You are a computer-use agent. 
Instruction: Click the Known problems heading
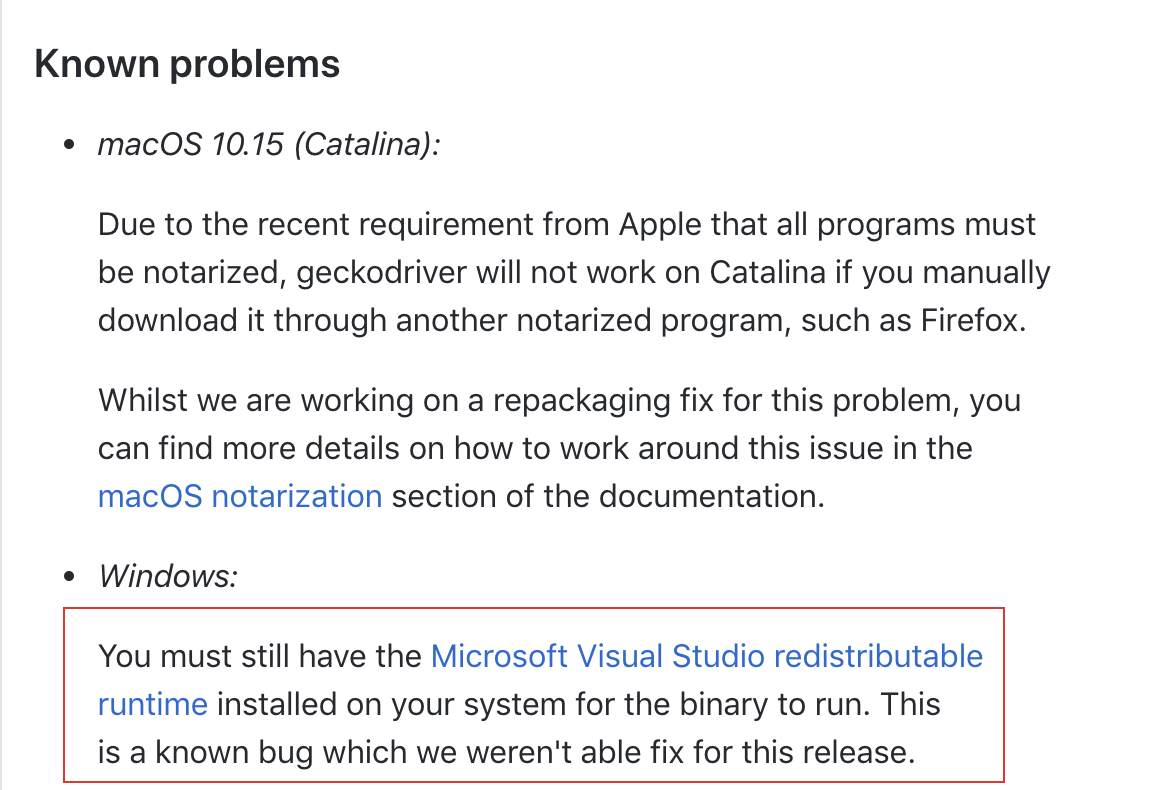click(187, 64)
